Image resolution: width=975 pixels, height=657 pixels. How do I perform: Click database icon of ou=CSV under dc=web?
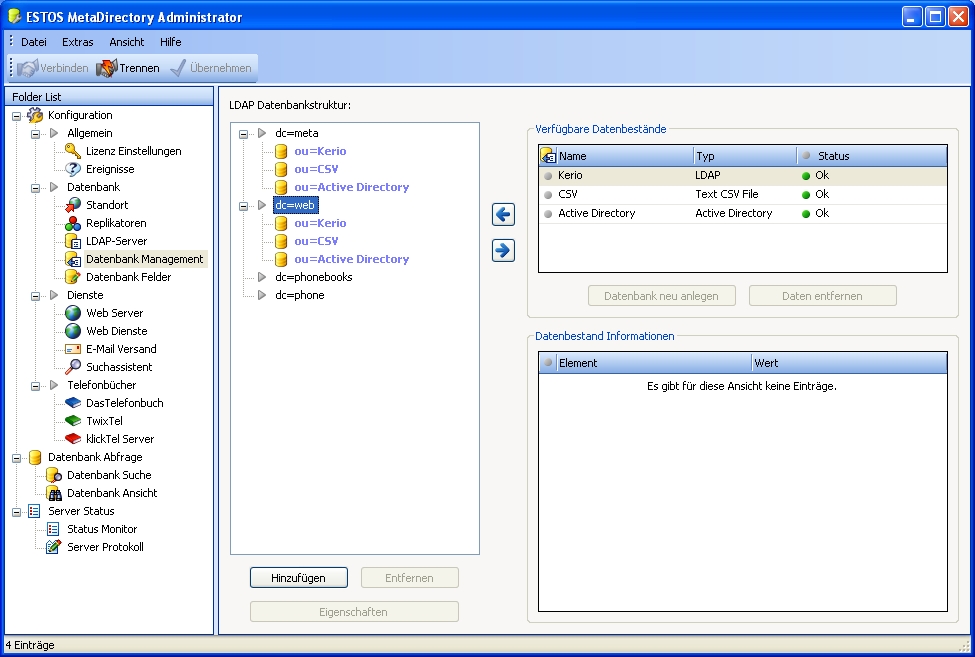(x=281, y=242)
